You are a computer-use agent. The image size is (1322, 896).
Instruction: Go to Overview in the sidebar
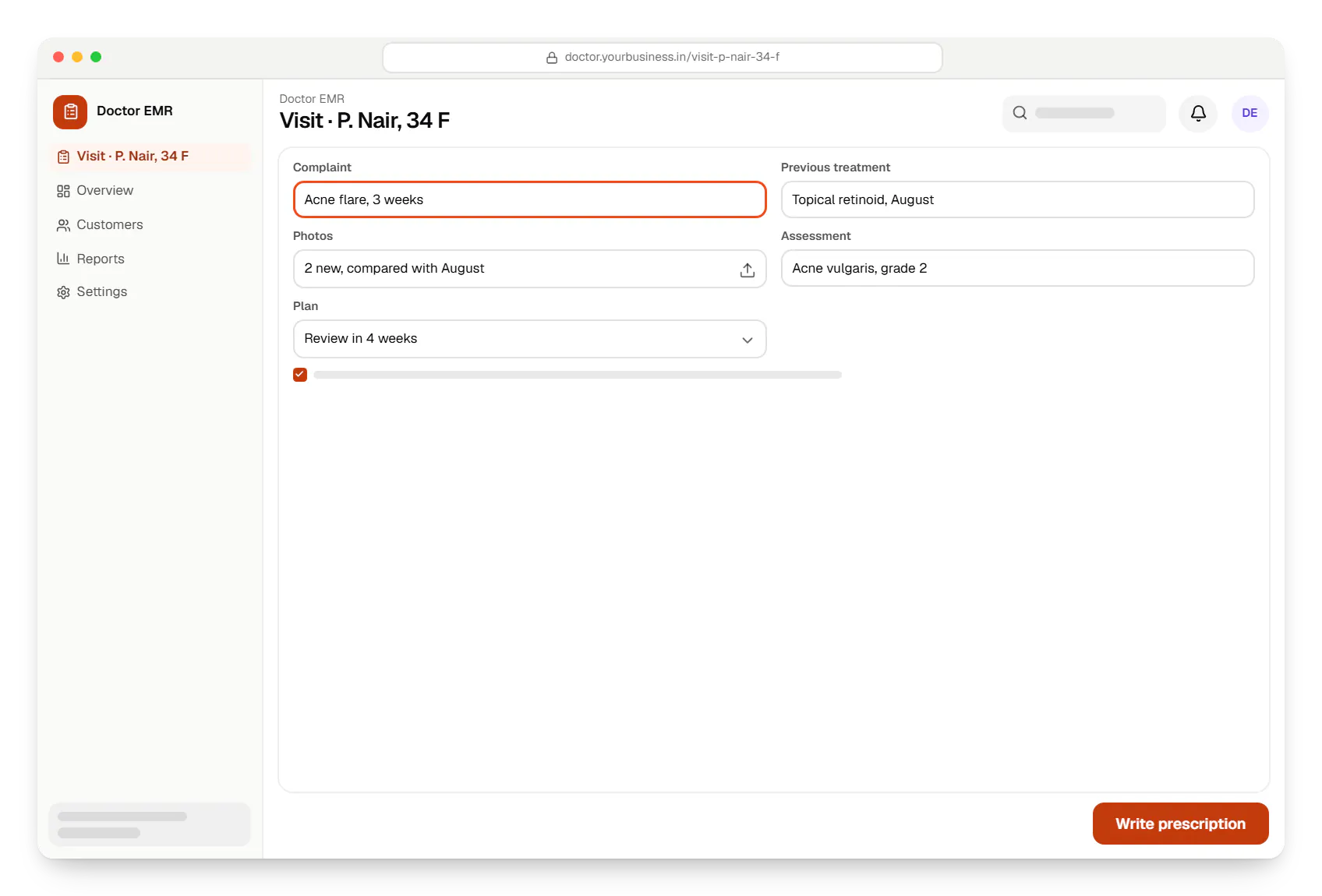click(150, 191)
